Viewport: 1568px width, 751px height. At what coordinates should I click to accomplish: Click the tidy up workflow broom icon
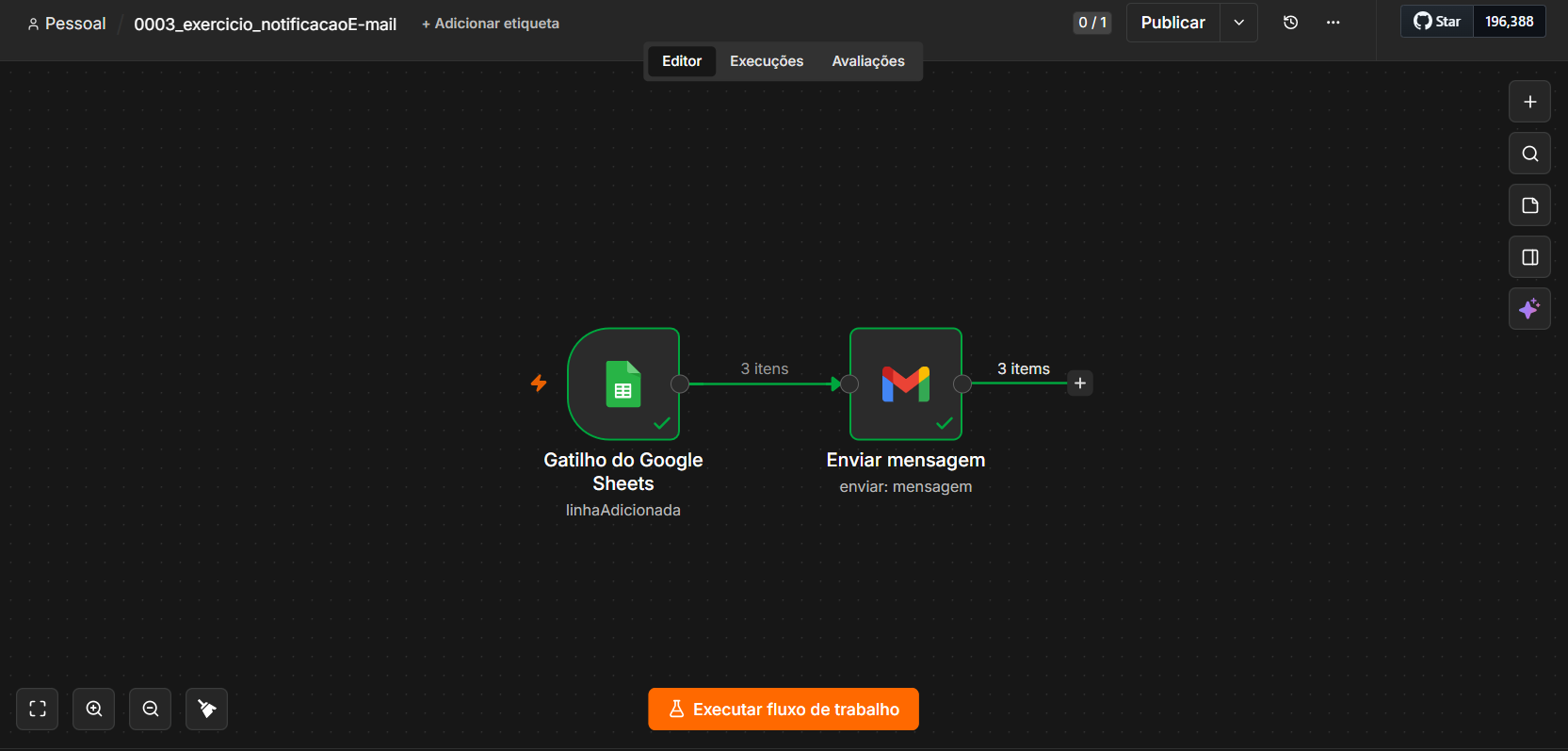coord(207,709)
